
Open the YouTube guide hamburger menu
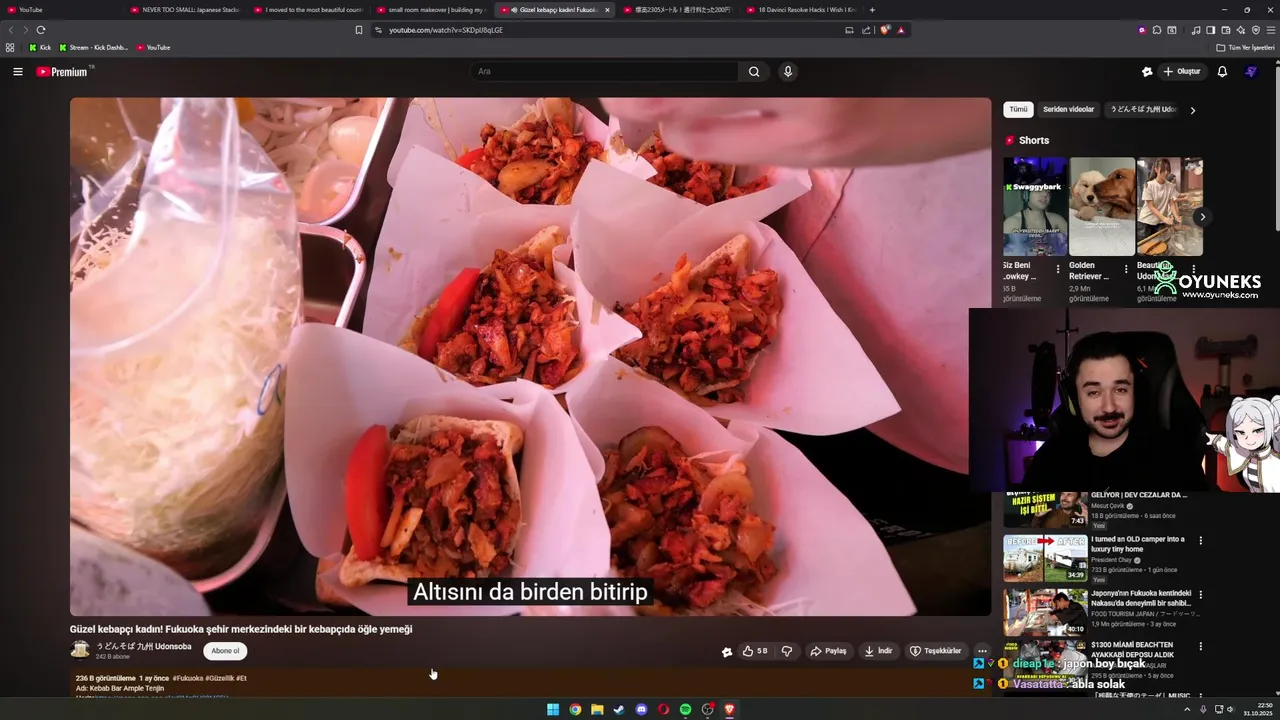tap(17, 72)
